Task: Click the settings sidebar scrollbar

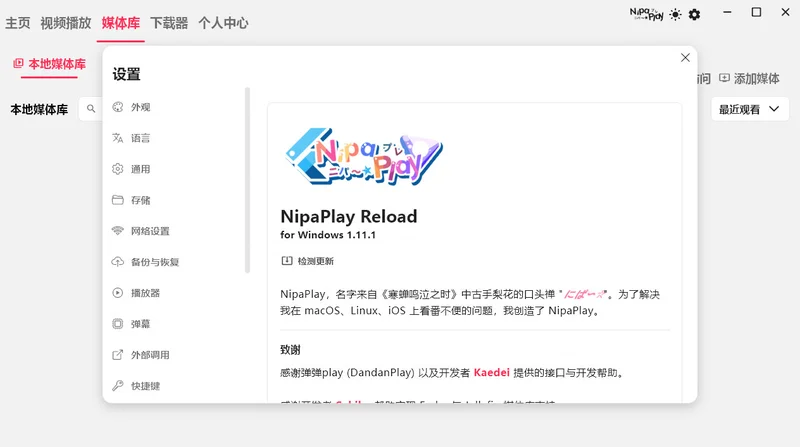Action: 247,180
